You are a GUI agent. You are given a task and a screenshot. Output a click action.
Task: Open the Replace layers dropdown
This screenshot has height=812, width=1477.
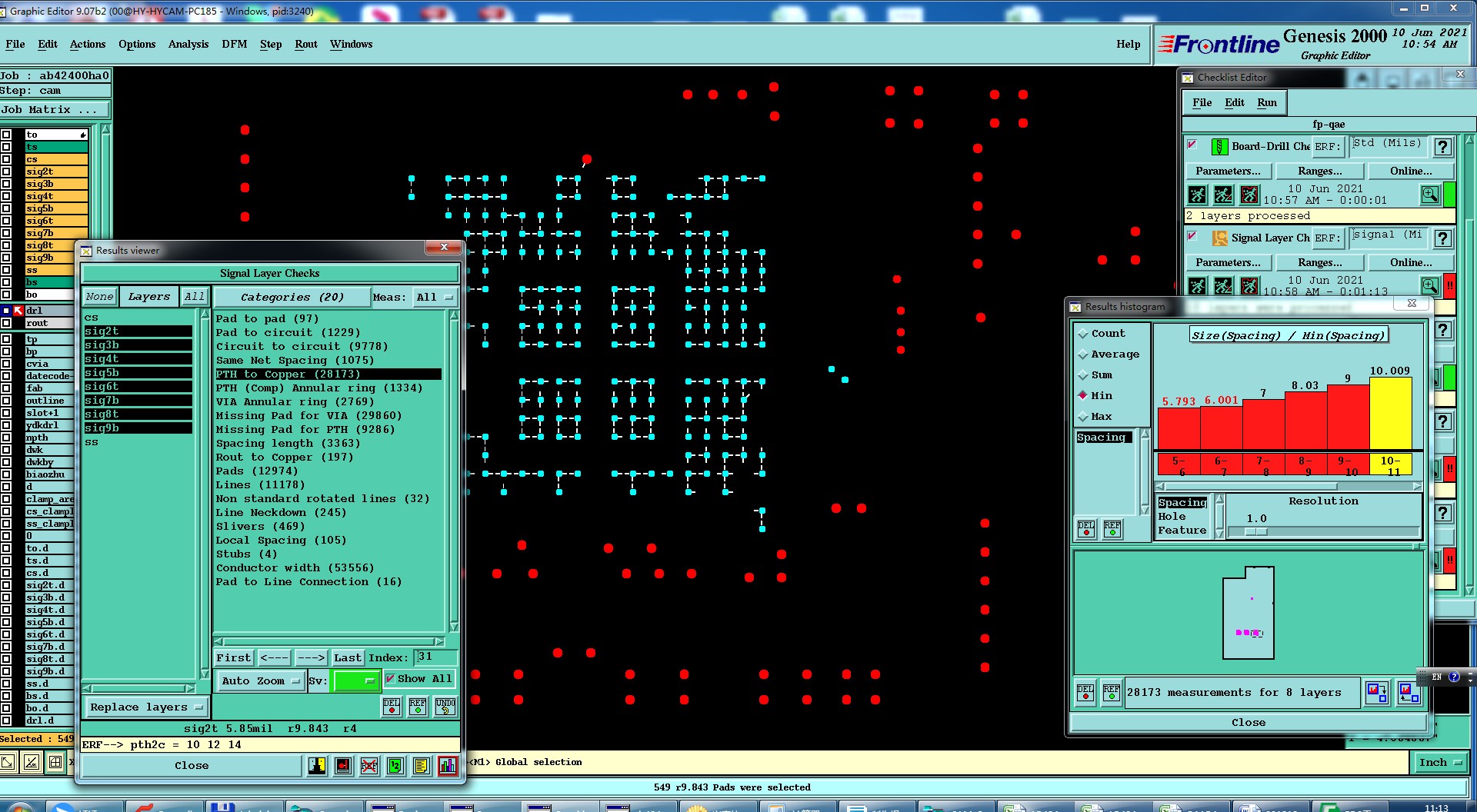pos(145,707)
